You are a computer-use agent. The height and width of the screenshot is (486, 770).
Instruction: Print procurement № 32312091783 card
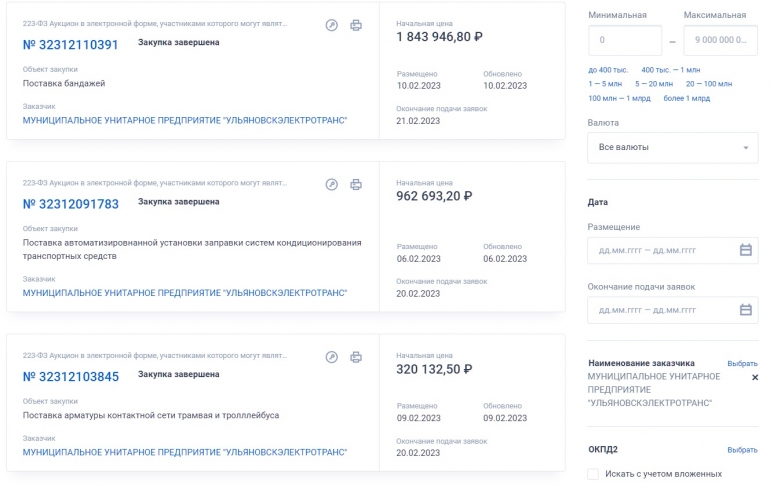(x=356, y=184)
